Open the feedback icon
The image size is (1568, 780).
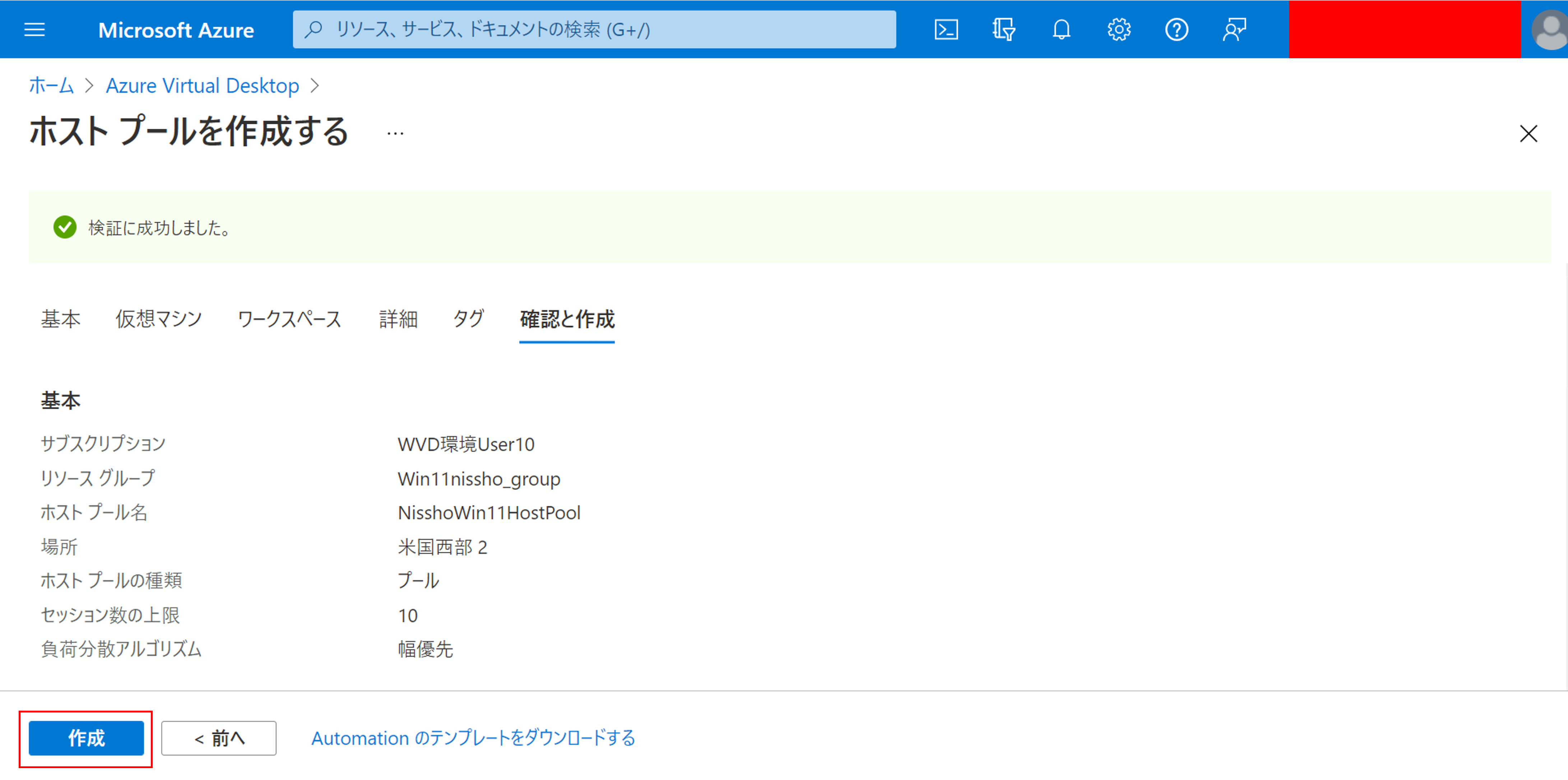1234,29
